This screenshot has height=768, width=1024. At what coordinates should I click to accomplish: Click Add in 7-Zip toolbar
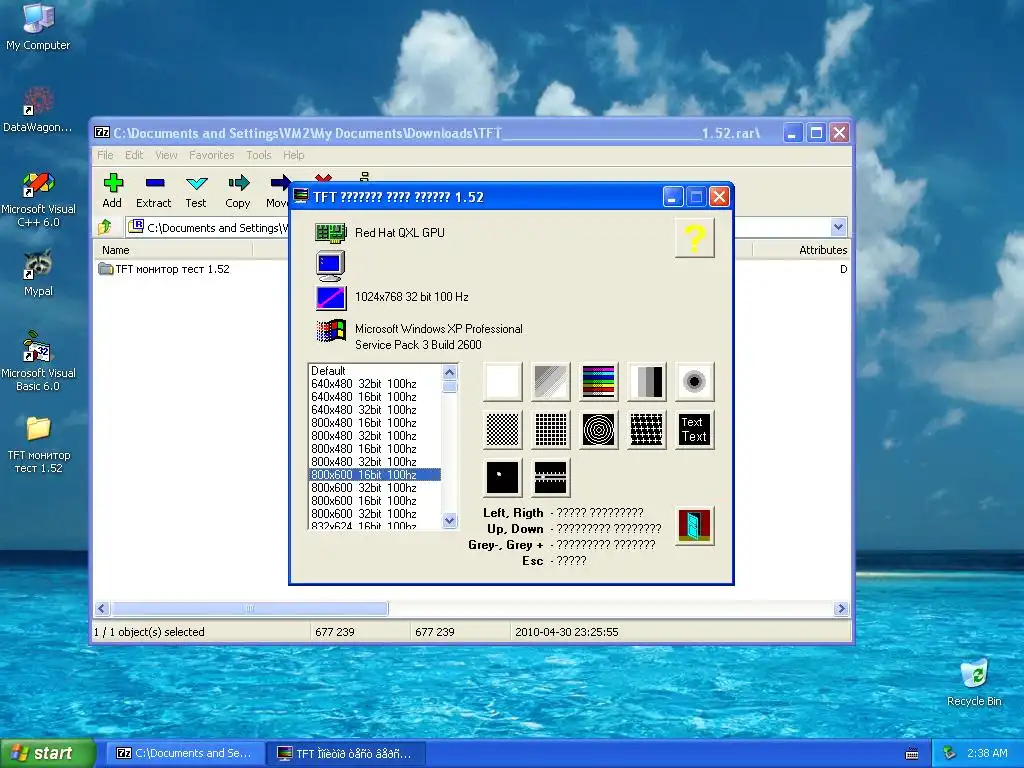click(x=112, y=191)
